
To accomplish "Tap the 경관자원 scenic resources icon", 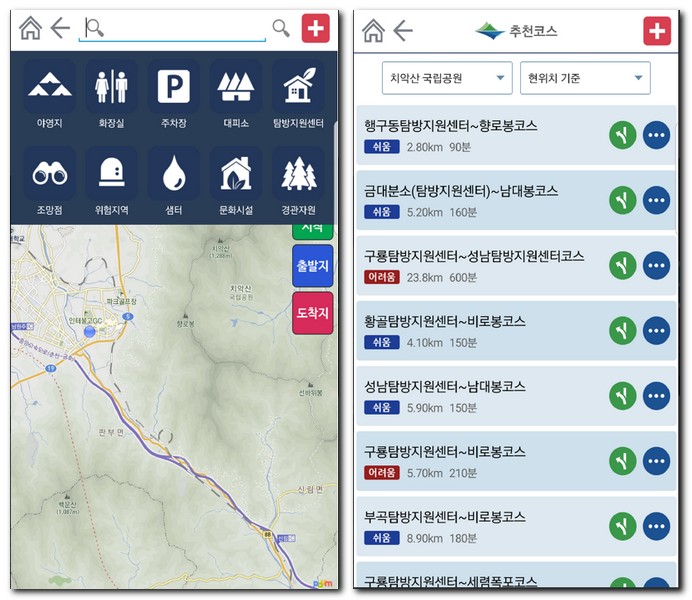I will (298, 175).
